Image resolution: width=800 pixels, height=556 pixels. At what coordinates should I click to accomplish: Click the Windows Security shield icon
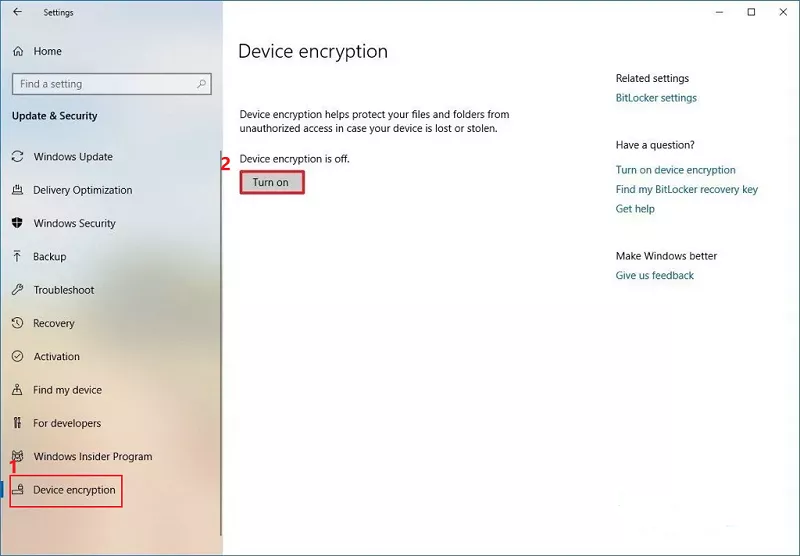[17, 223]
